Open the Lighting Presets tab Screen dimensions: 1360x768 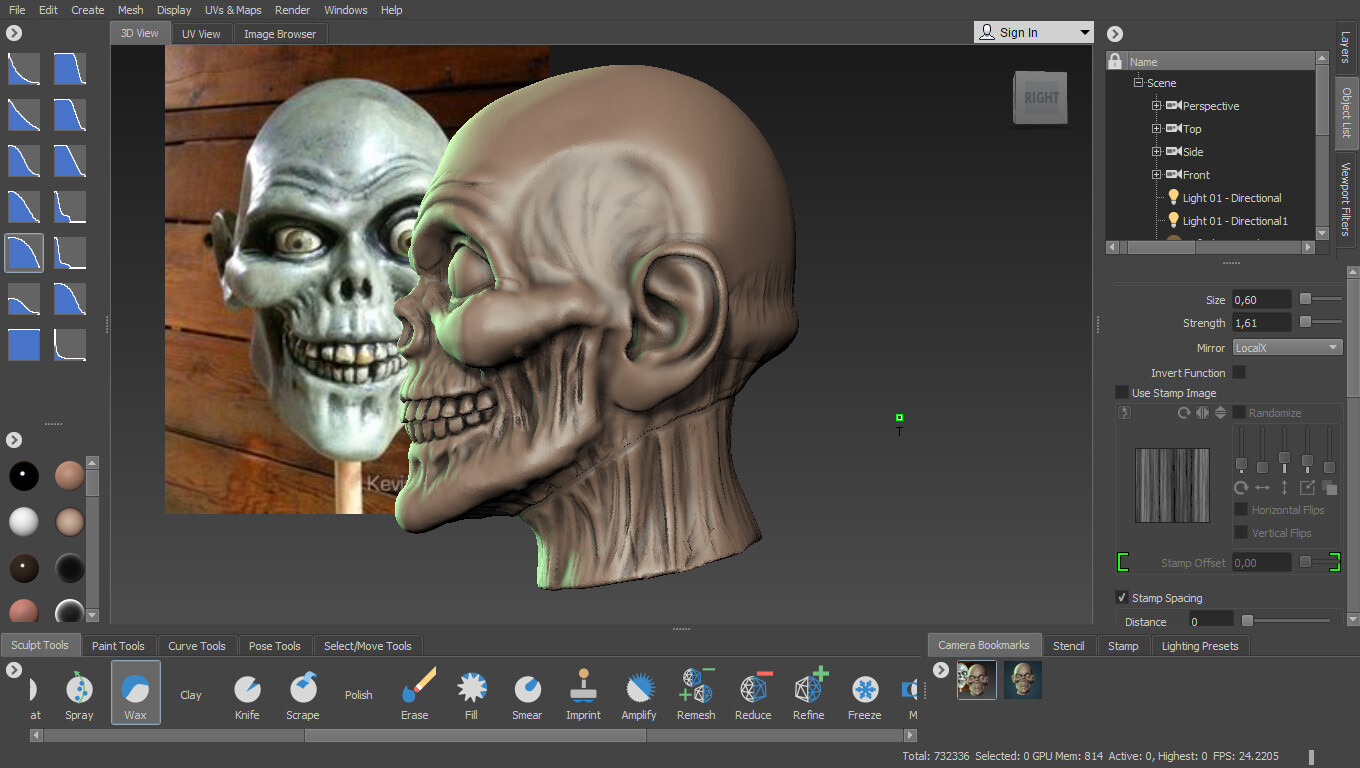click(1200, 646)
